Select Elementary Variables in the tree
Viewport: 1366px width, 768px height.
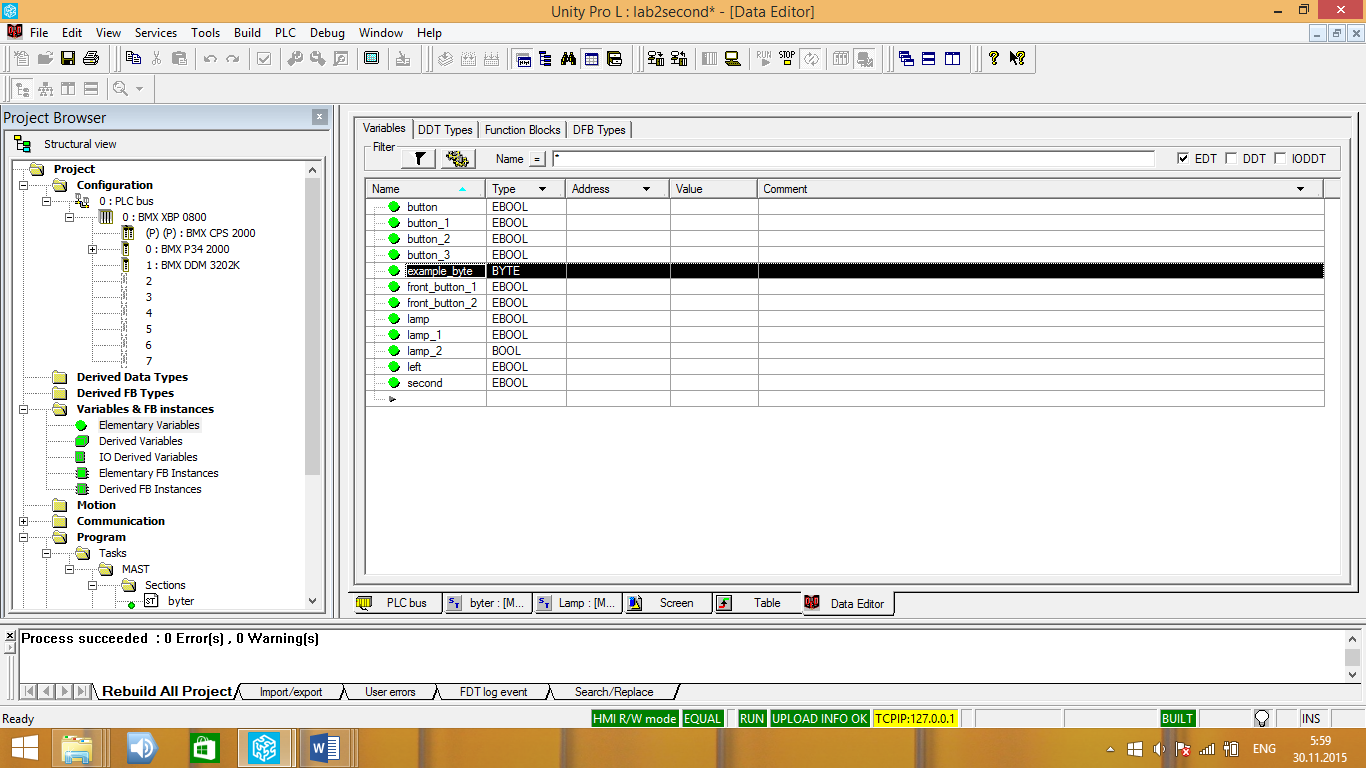point(149,425)
